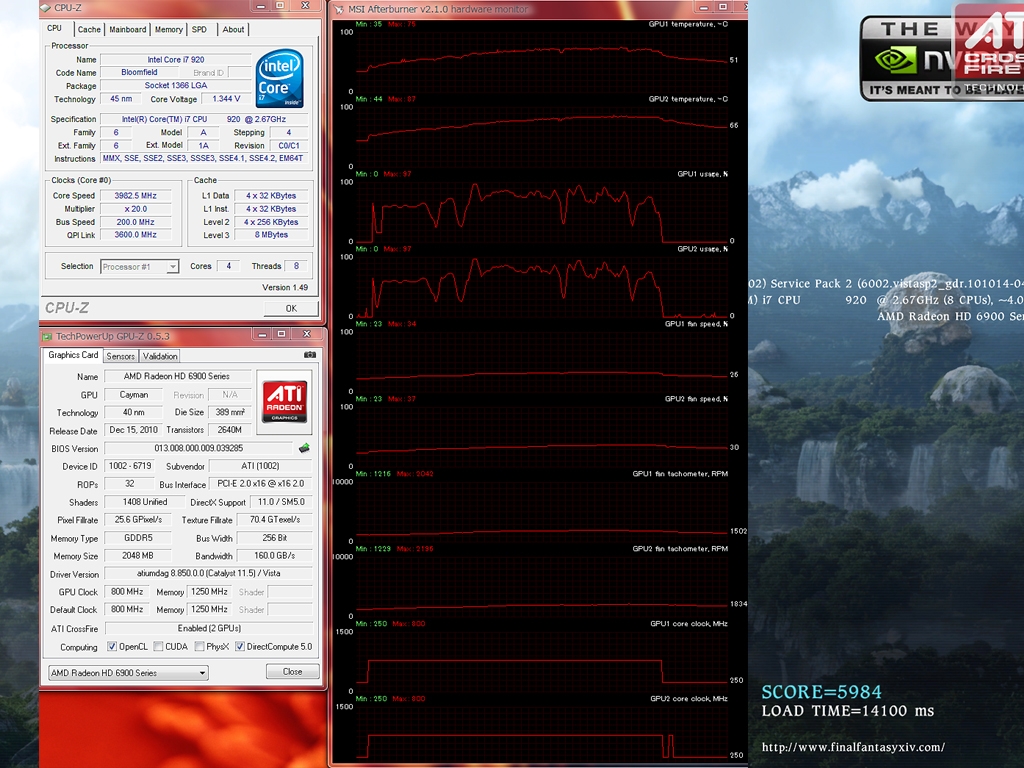Switch to the About tab in CPU-Z
Viewport: 1024px width, 768px height.
pos(232,29)
